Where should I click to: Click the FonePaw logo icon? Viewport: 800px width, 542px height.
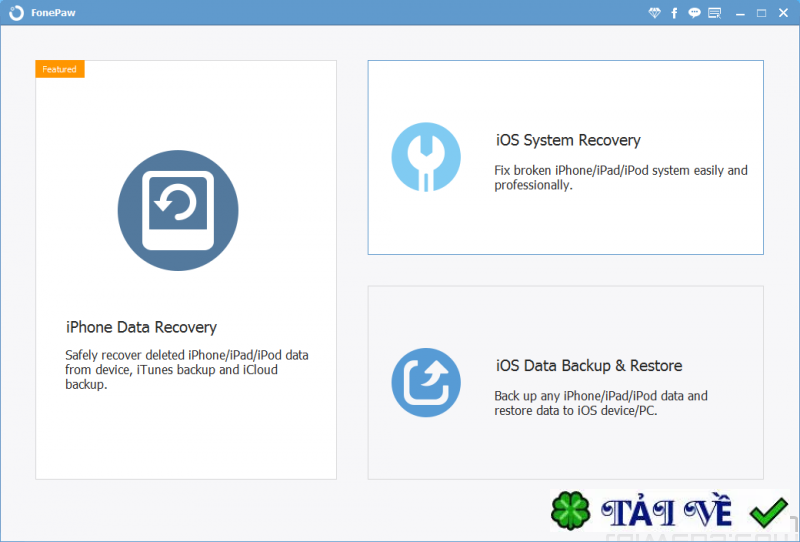[x=16, y=13]
